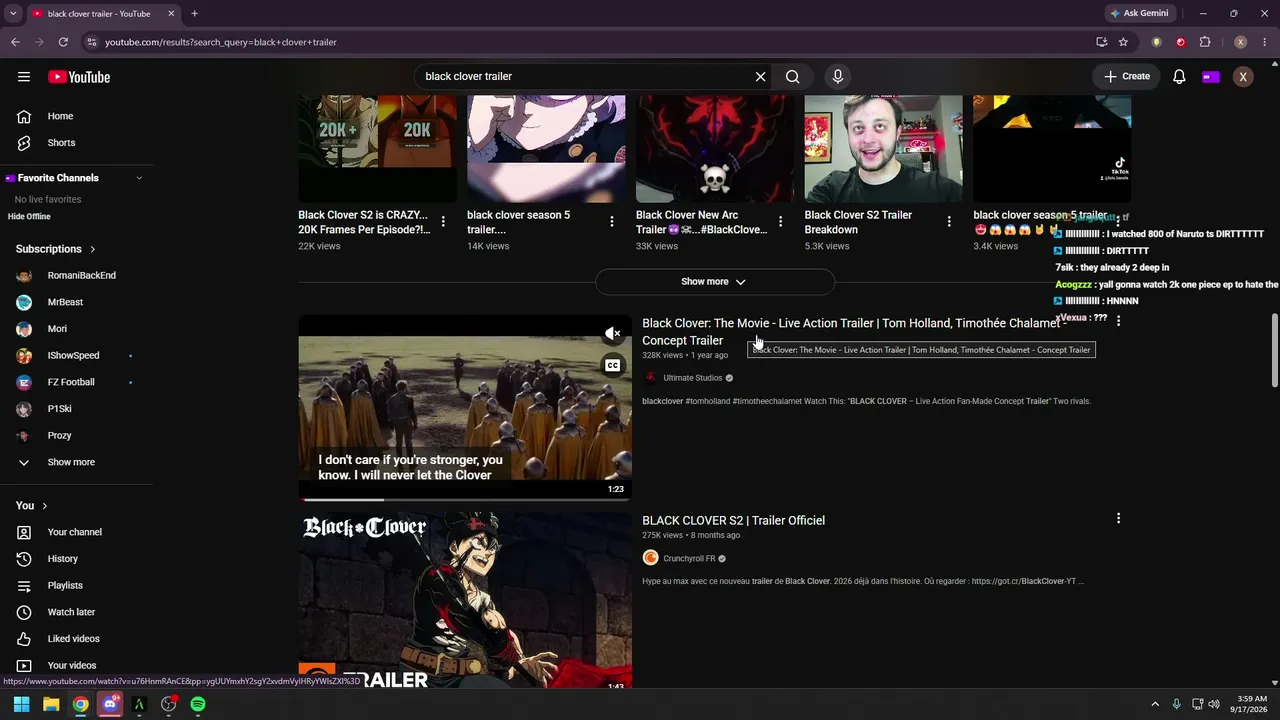Click Show more to expand shorts shelf

[714, 282]
